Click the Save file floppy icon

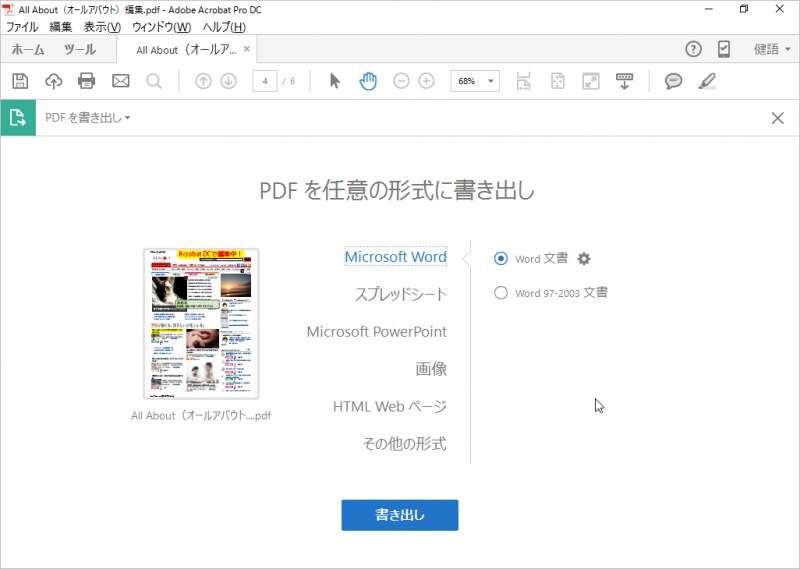pyautogui.click(x=20, y=81)
